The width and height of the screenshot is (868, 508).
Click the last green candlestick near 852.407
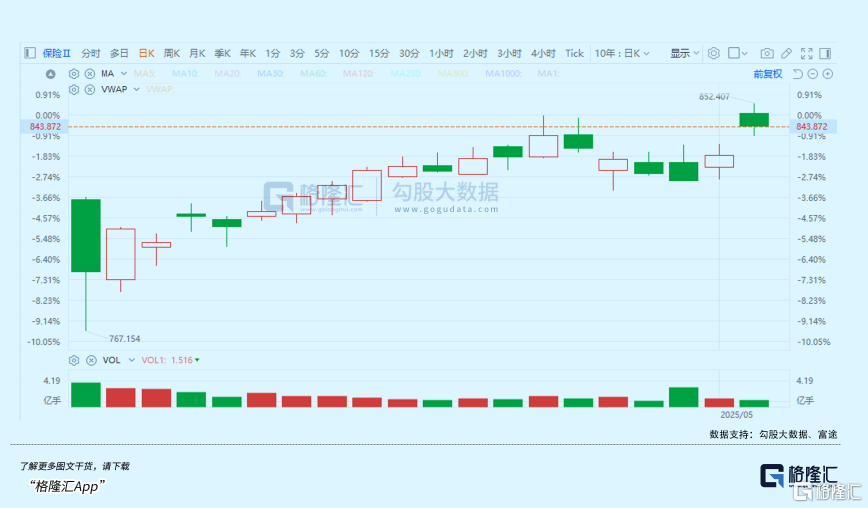pos(754,120)
